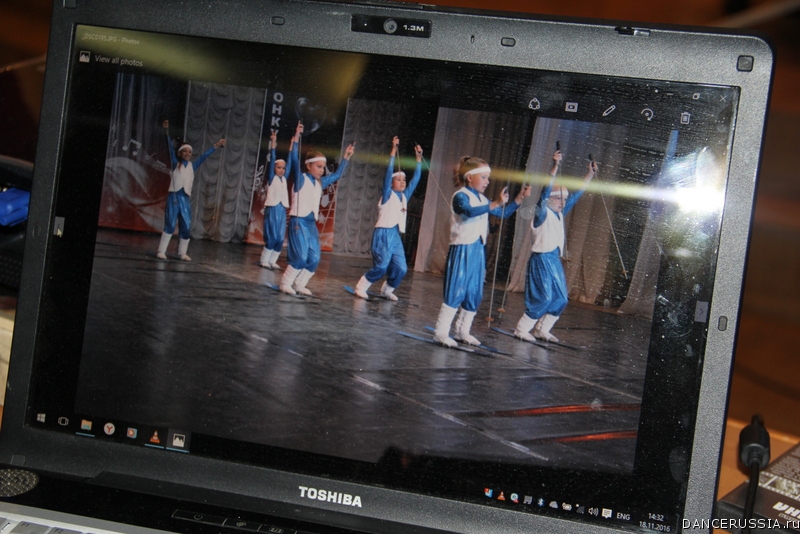Maximize or restore the Photos window
800x534 pixels.
coord(696,96)
